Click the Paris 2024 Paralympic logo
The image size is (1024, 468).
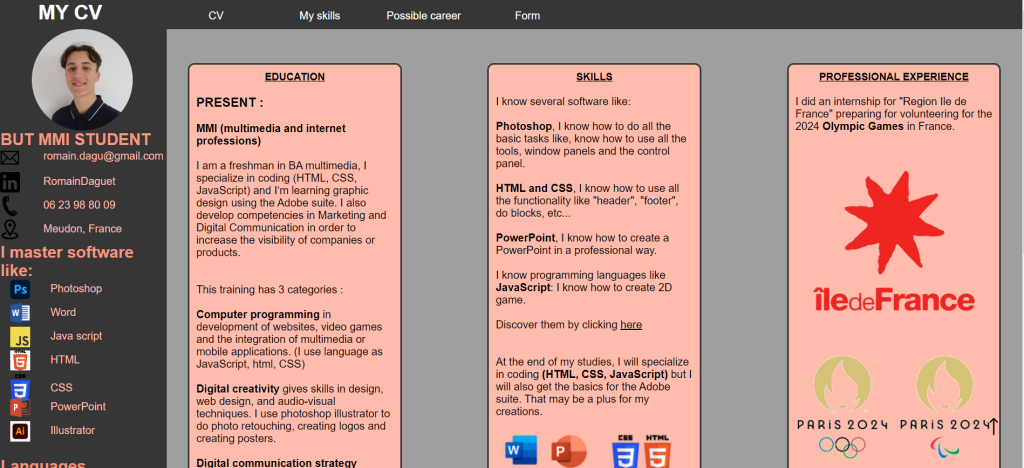coord(944,407)
